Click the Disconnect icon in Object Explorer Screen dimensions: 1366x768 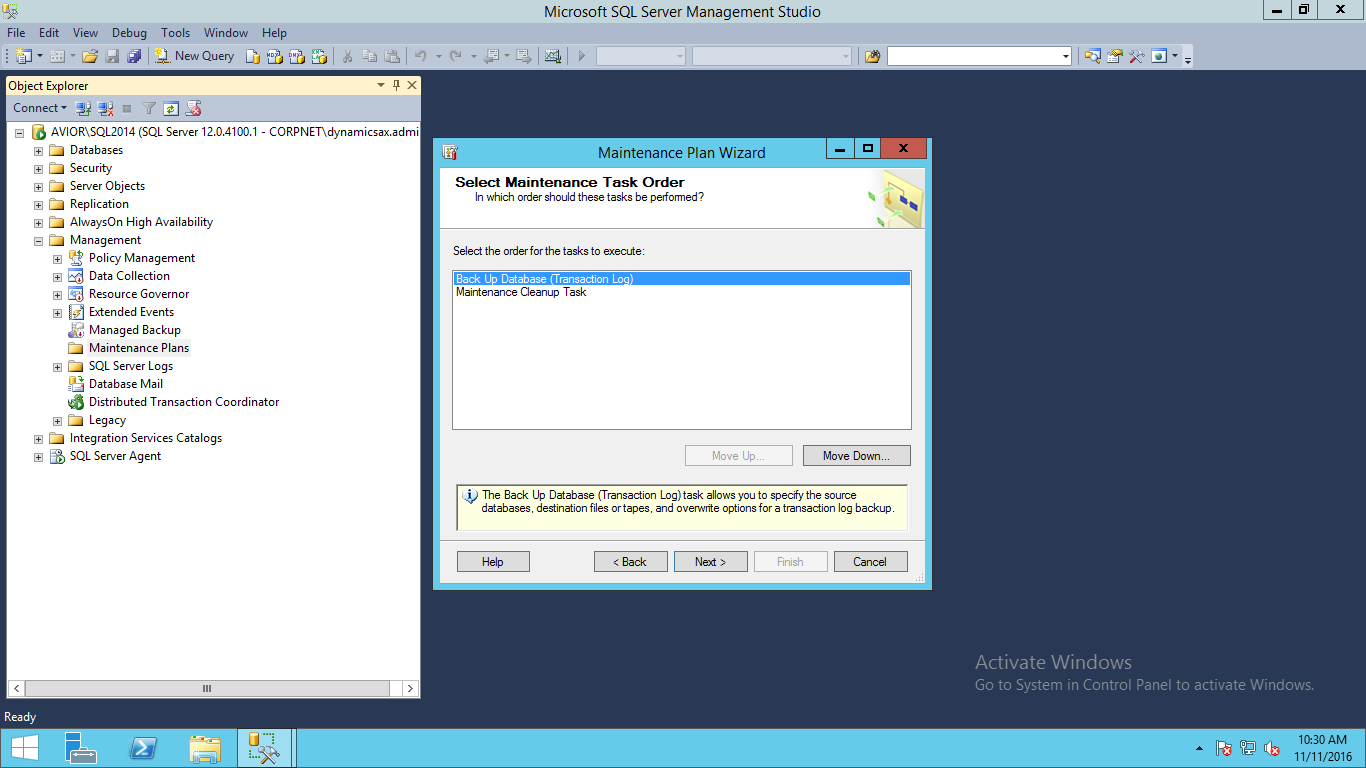point(105,108)
